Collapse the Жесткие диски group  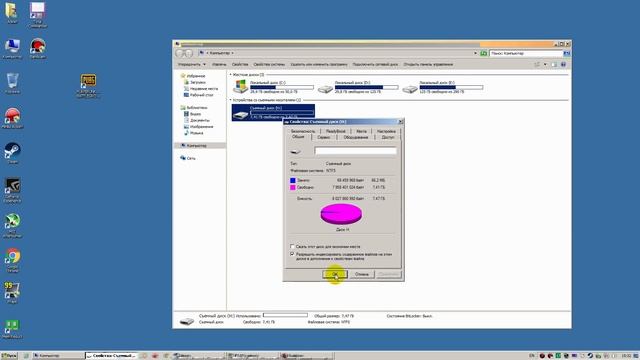pyautogui.click(x=231, y=75)
